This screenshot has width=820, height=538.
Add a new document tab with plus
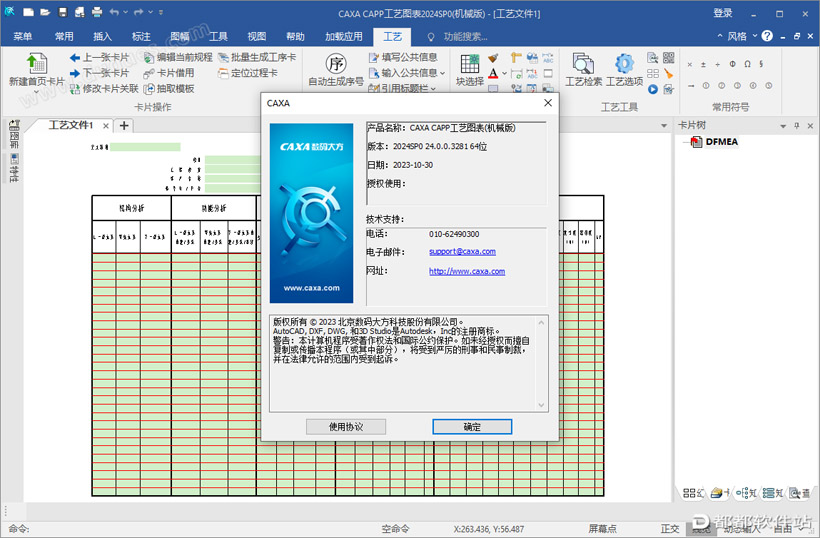click(124, 125)
